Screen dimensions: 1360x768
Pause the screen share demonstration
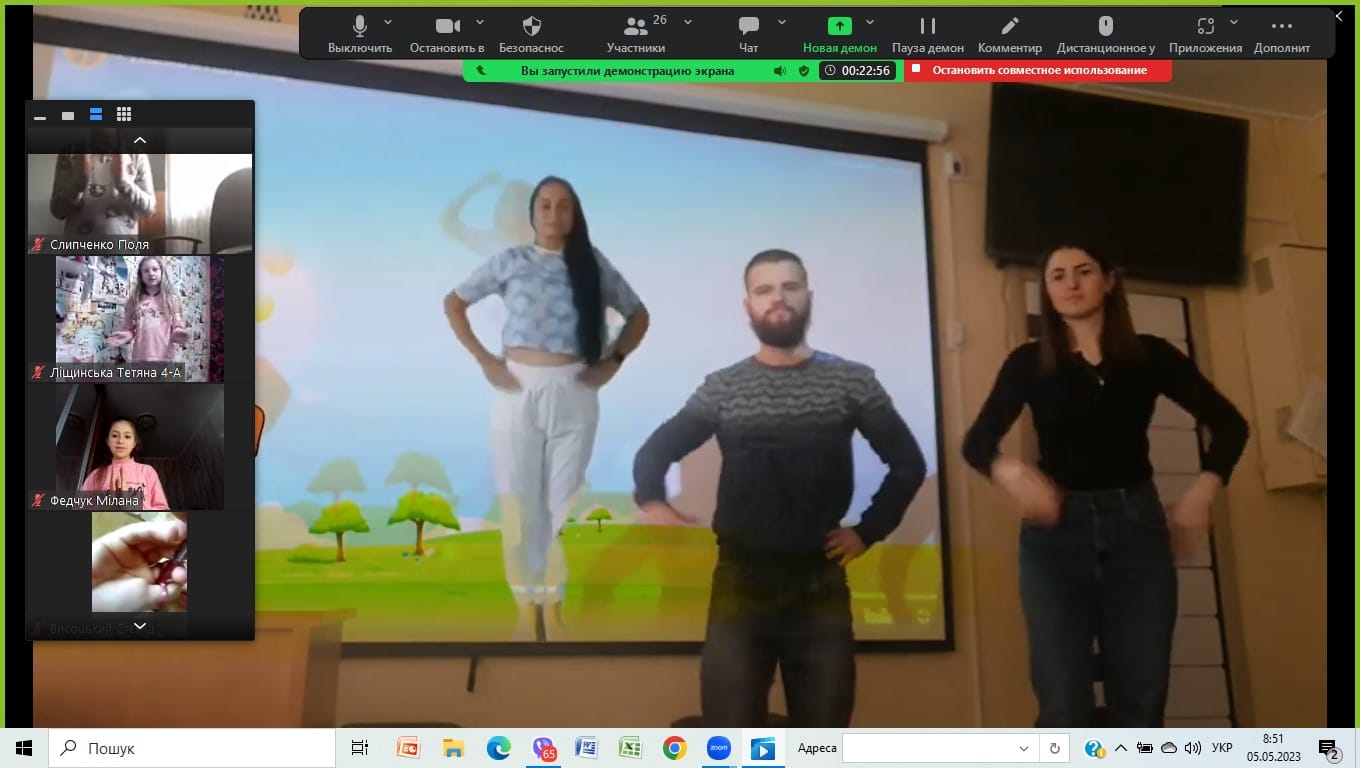(928, 26)
